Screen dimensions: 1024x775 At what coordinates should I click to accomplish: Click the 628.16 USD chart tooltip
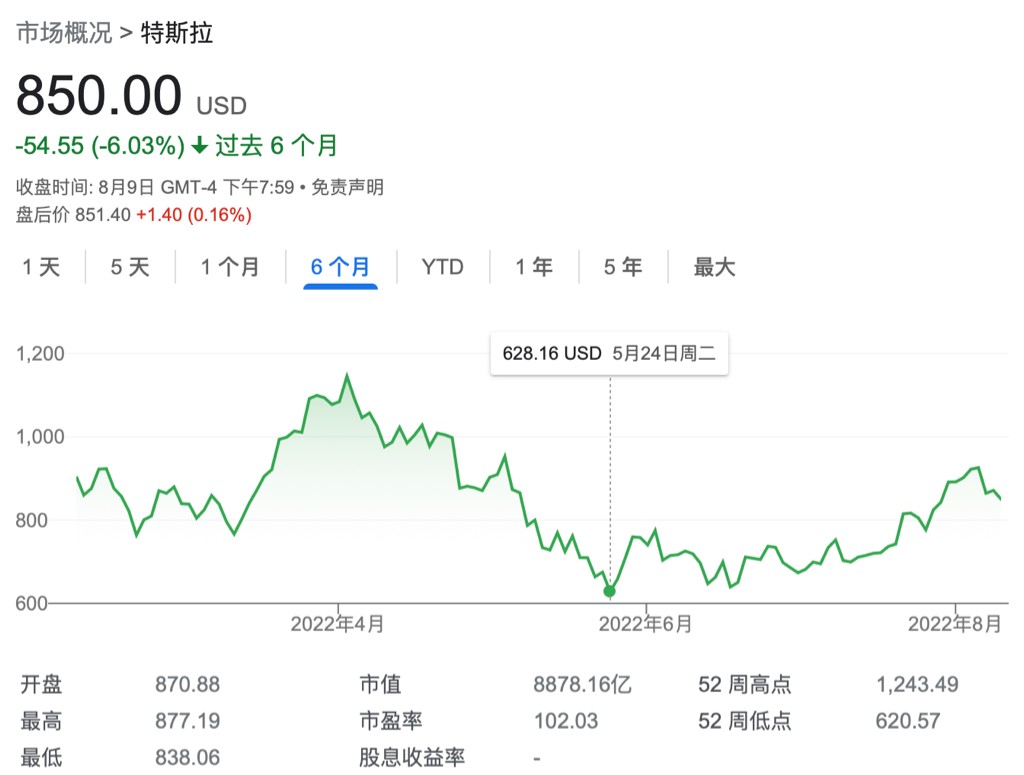click(609, 354)
